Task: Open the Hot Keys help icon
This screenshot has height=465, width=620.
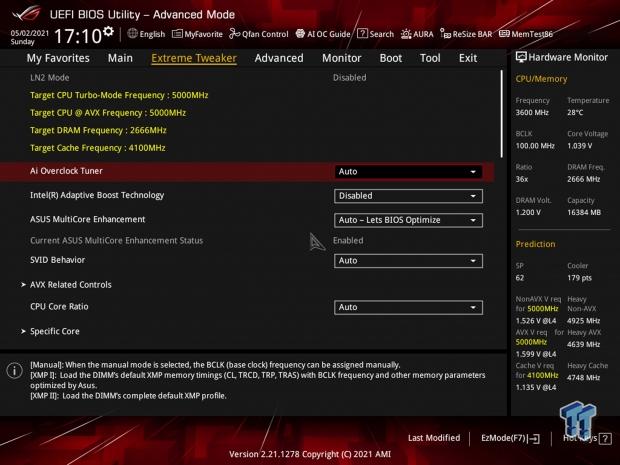Action: 605,439
